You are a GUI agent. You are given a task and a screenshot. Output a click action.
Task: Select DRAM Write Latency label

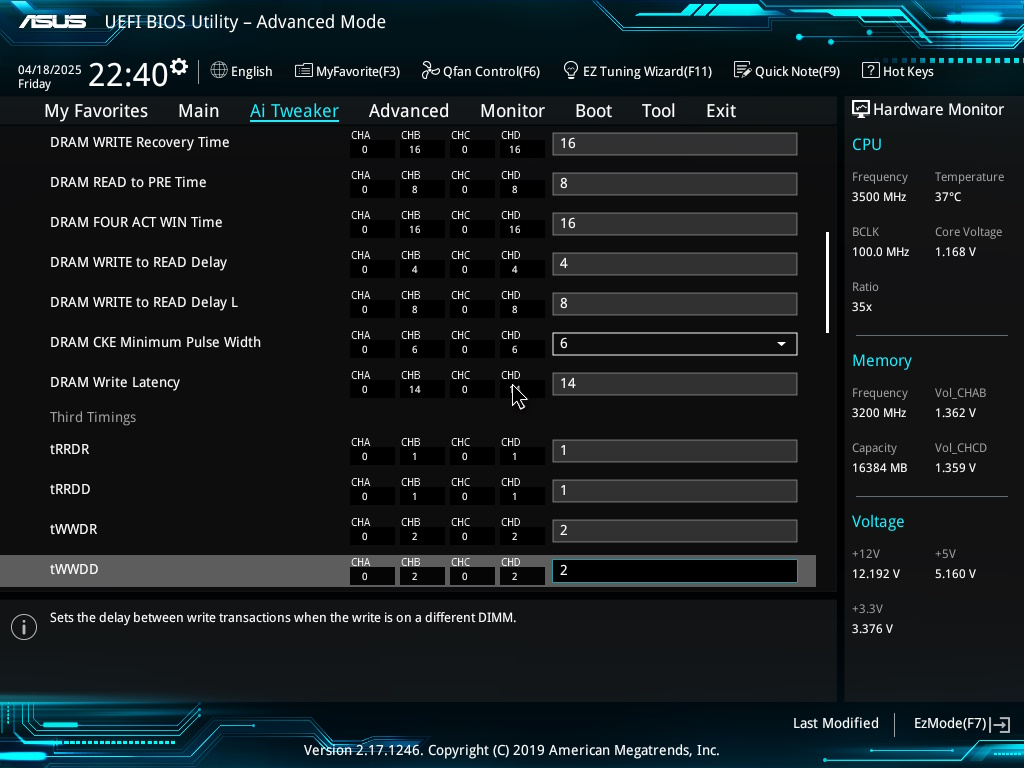click(115, 383)
